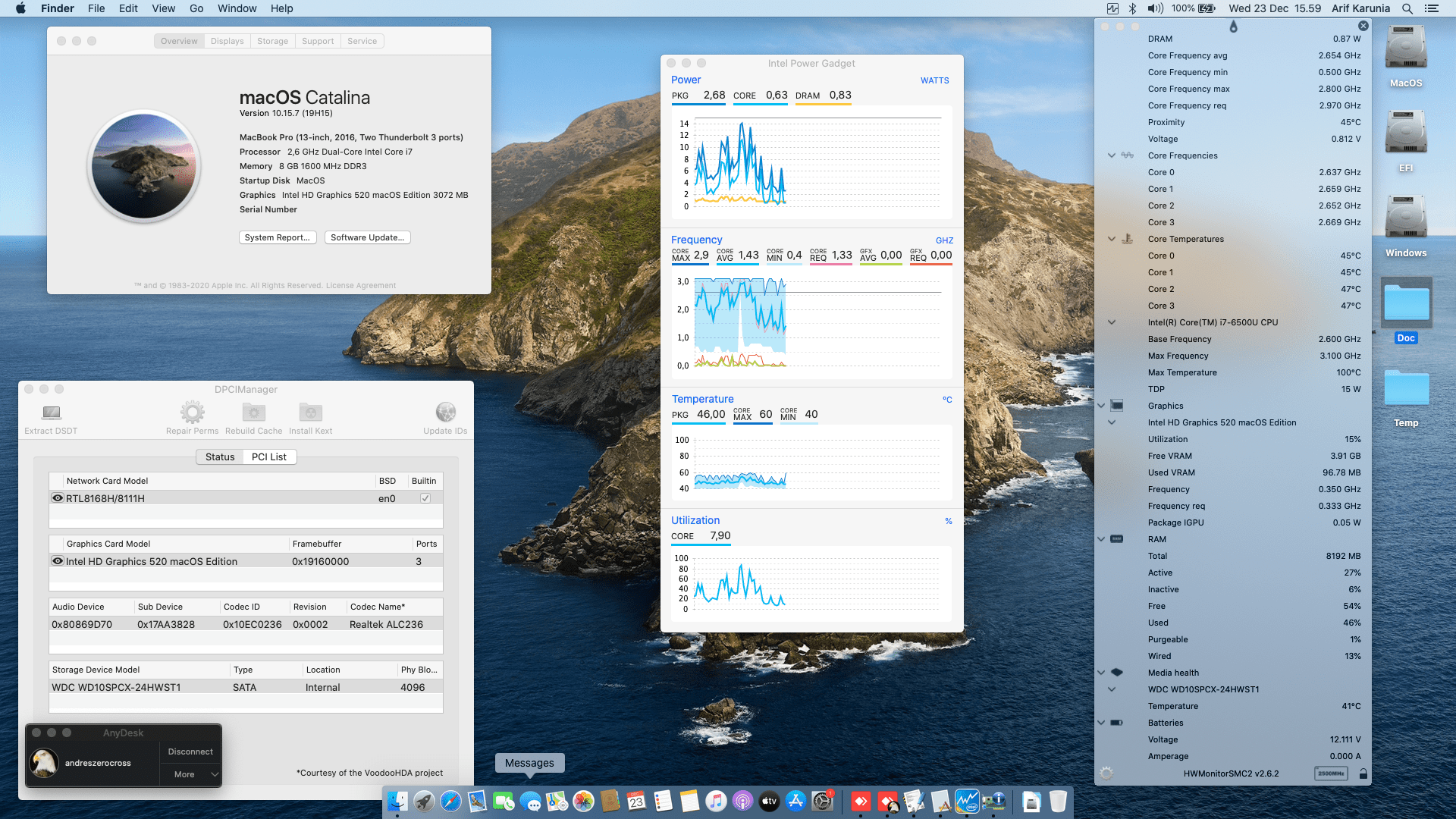
Task: Uncheck the Builtin checkbox for RTL8168H
Action: (x=425, y=497)
